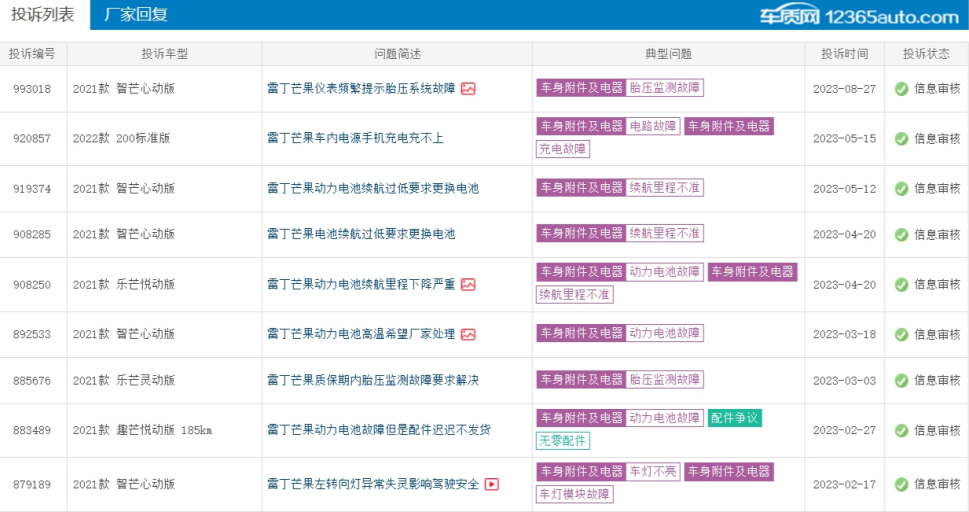
Task: Select 续航里程不准 tag in row 908285
Action: [x=665, y=233]
